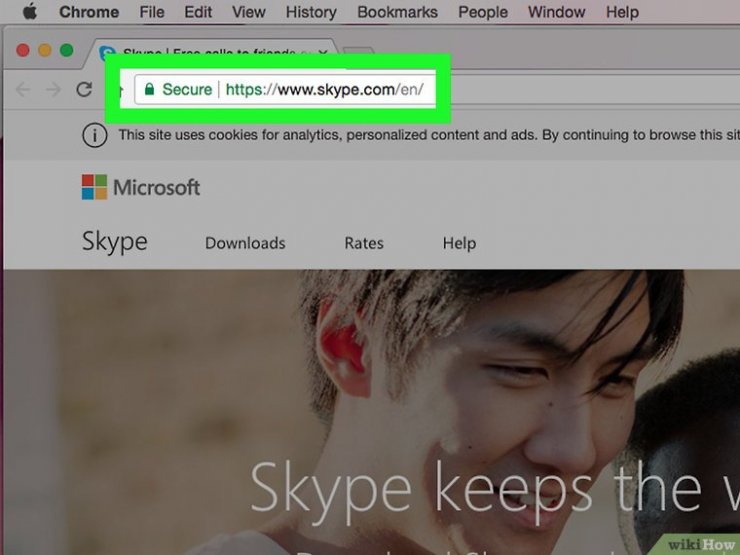Viewport: 740px width, 555px height.
Task: Click the skype.com URL in address bar
Action: click(324, 89)
